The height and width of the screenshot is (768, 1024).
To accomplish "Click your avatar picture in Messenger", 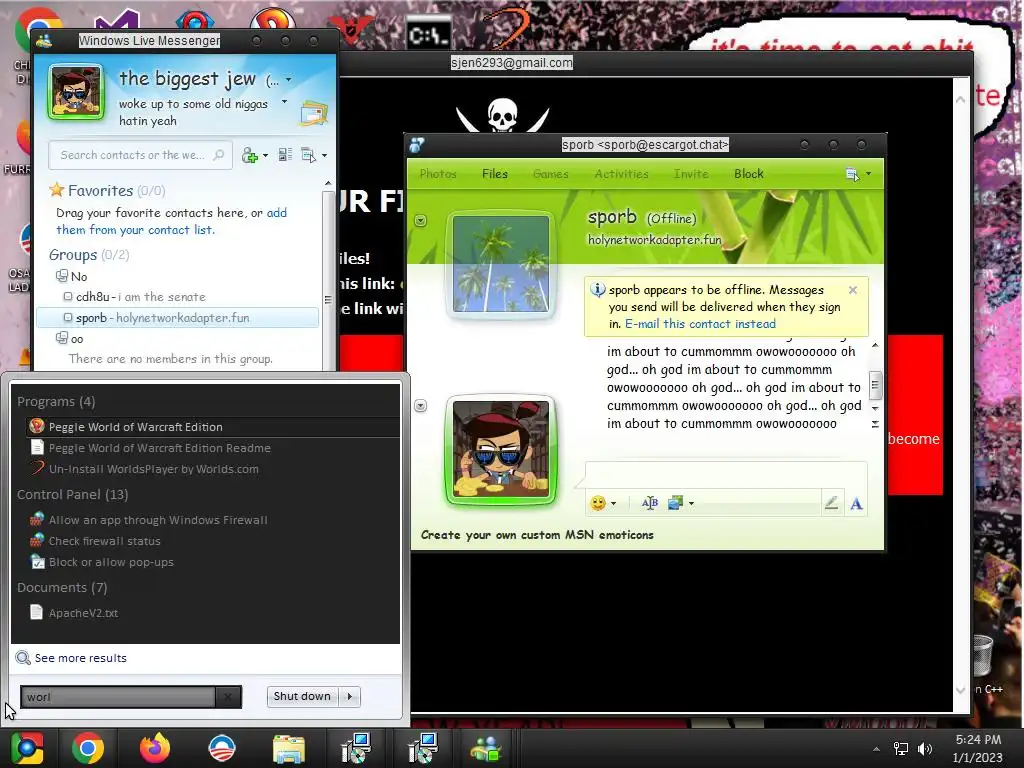I will [76, 92].
